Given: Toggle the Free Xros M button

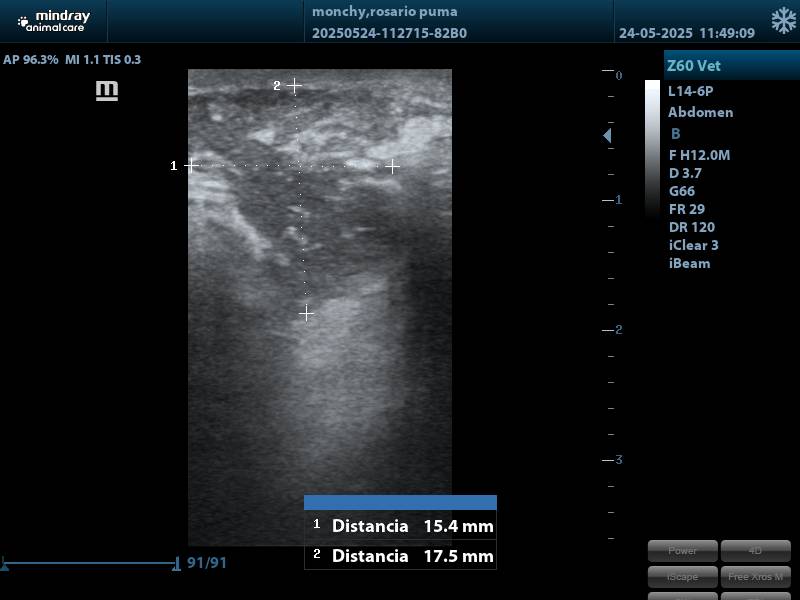Looking at the screenshot, I should 756,576.
